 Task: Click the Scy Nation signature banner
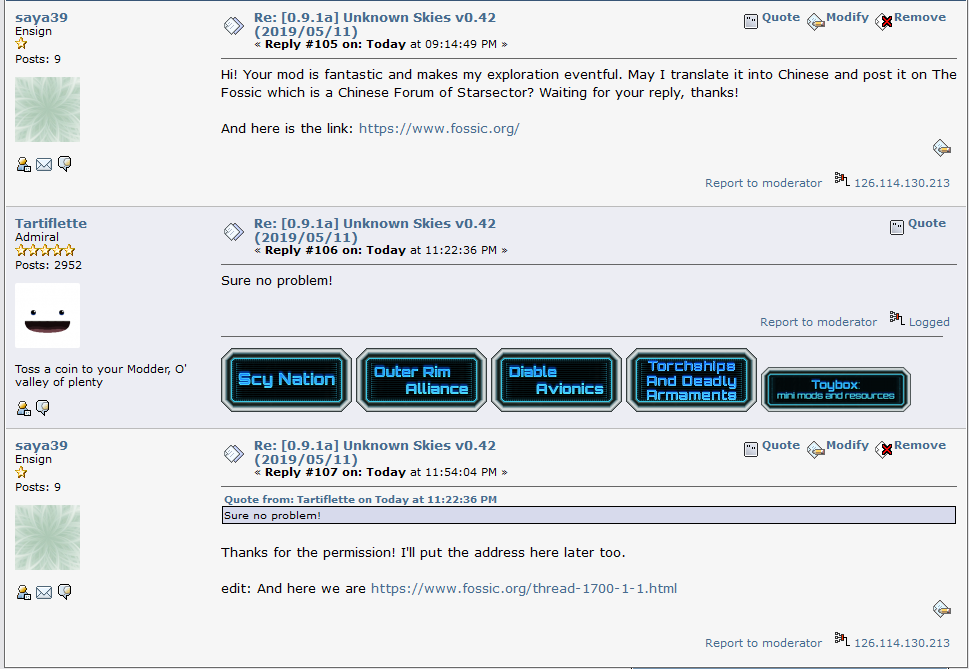coord(286,380)
